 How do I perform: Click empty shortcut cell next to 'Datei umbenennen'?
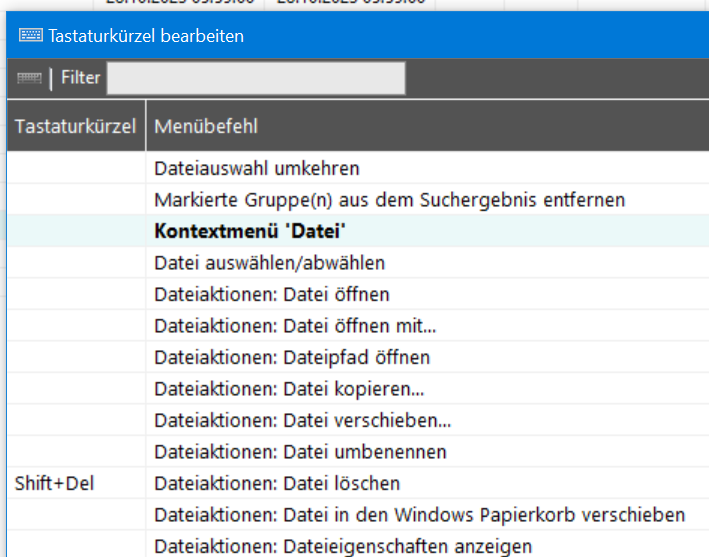point(75,452)
